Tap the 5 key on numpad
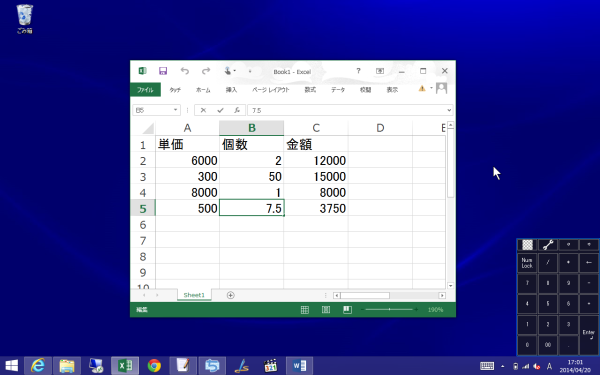This screenshot has height=375, width=600. (548, 303)
